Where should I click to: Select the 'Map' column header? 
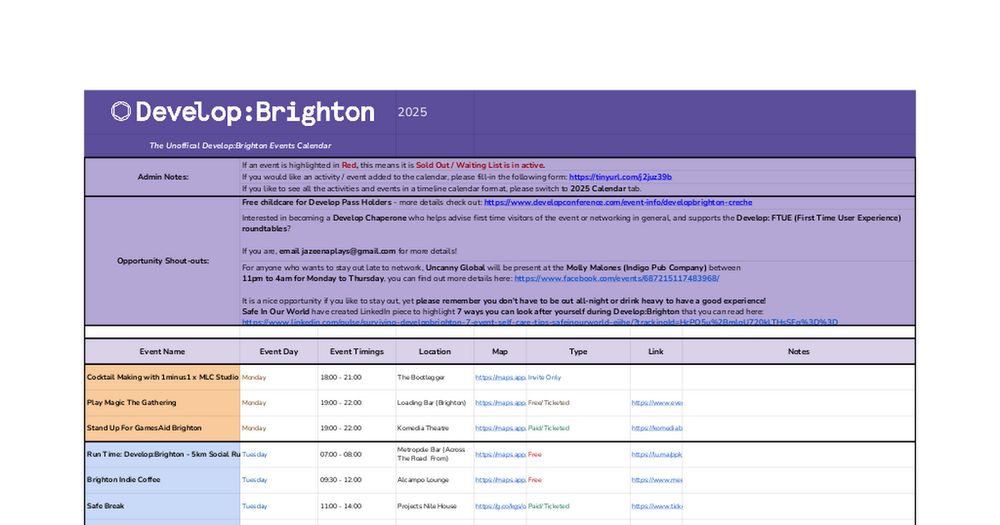click(500, 351)
